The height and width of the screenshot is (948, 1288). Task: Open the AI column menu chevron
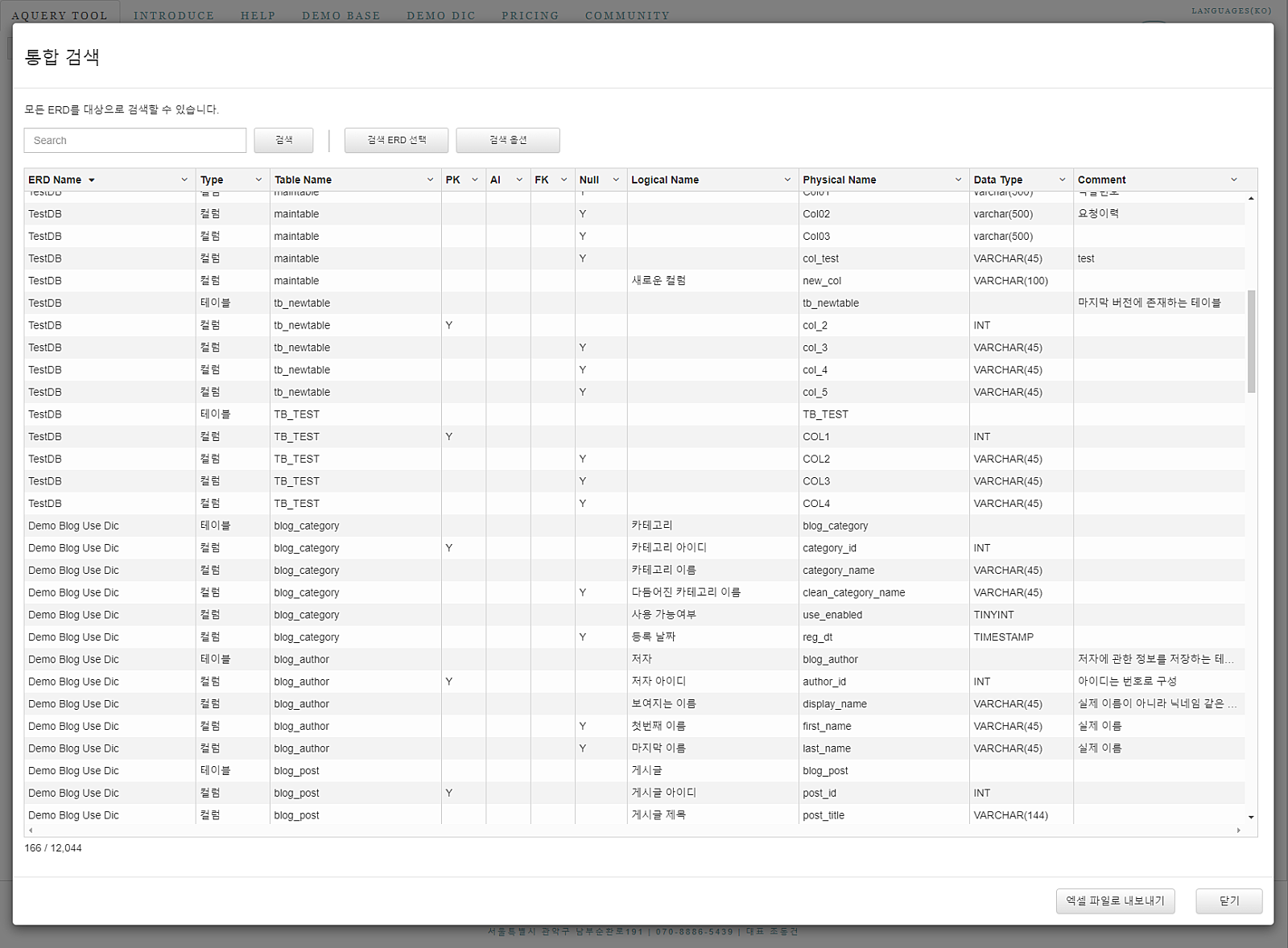pyautogui.click(x=519, y=180)
